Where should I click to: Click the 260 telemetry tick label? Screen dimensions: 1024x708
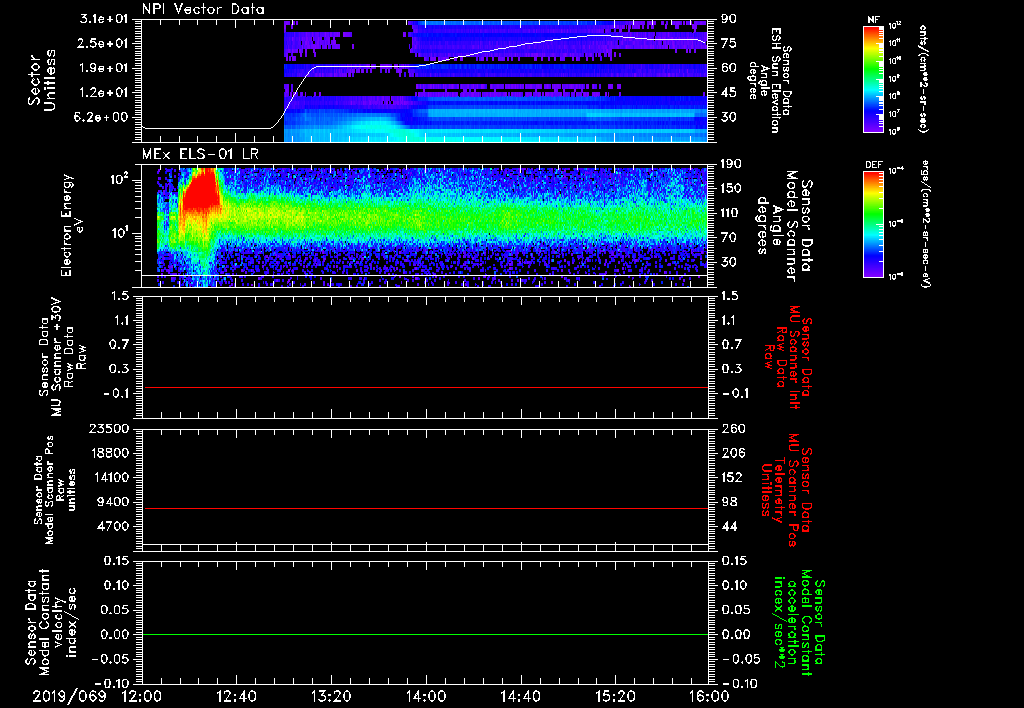(x=731, y=429)
